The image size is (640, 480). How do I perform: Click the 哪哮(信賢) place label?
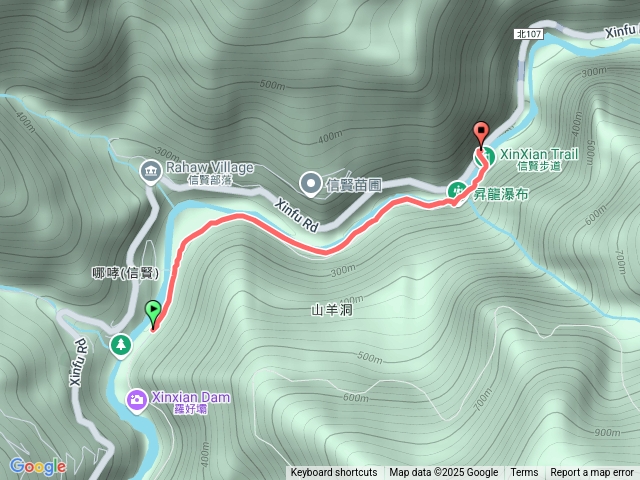[x=125, y=273]
